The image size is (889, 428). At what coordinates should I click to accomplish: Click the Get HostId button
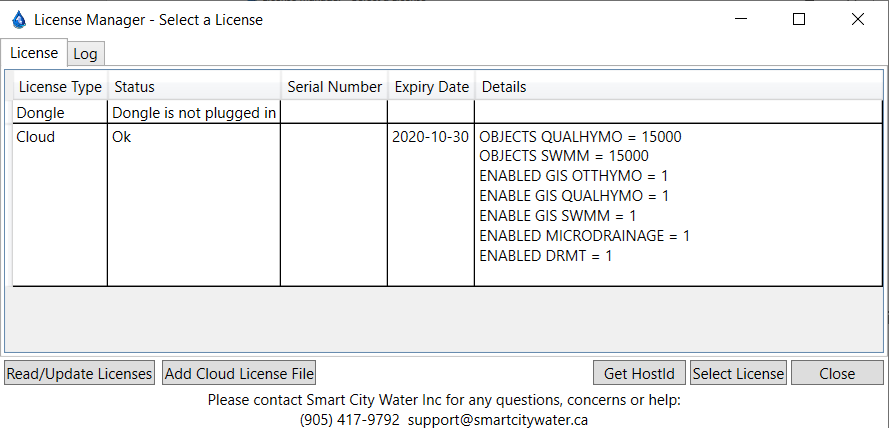pyautogui.click(x=639, y=374)
